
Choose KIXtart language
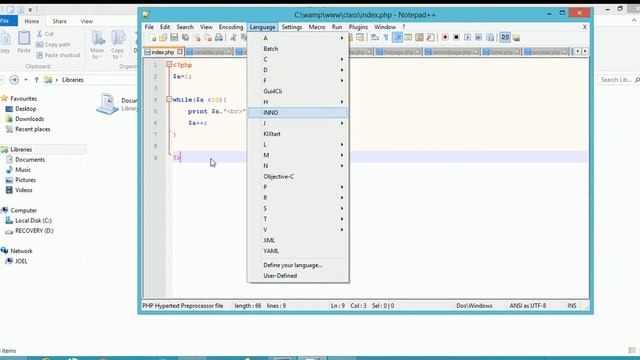(298, 134)
